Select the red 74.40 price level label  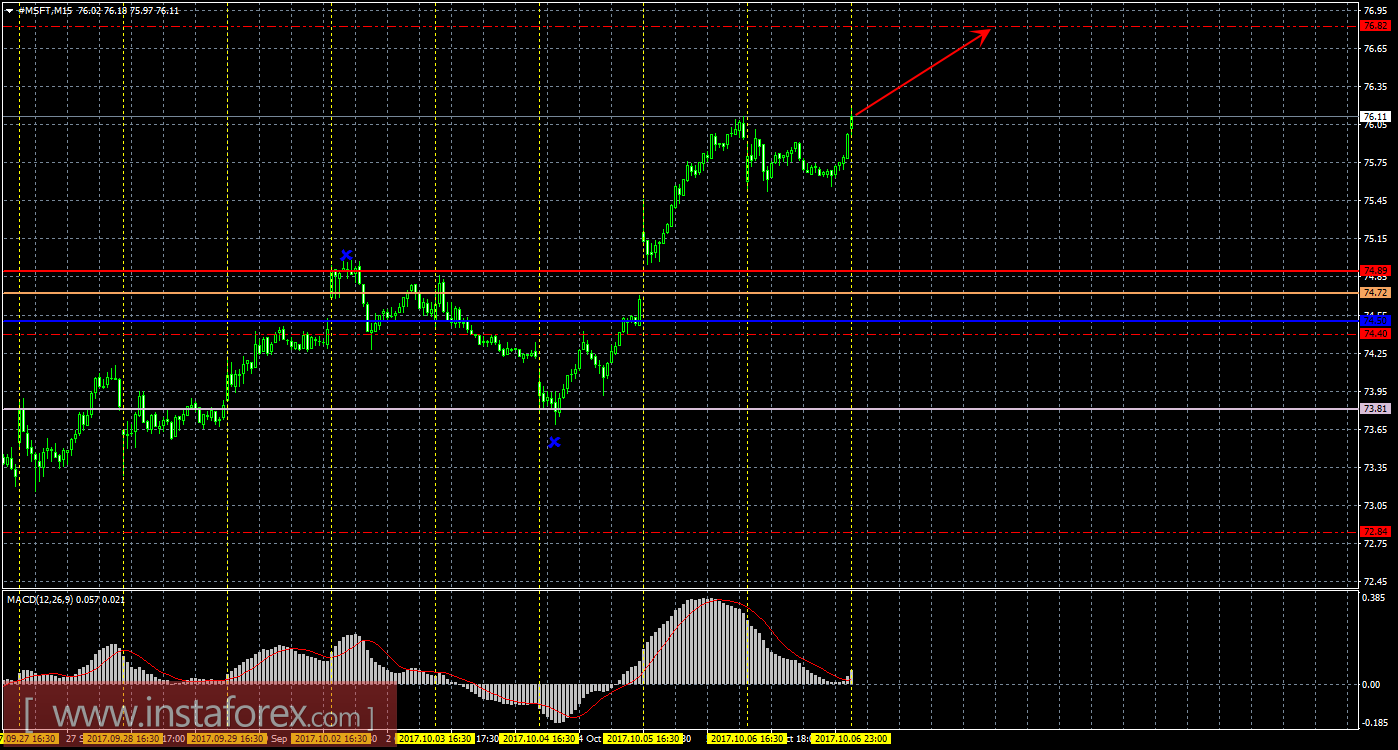(x=1376, y=334)
